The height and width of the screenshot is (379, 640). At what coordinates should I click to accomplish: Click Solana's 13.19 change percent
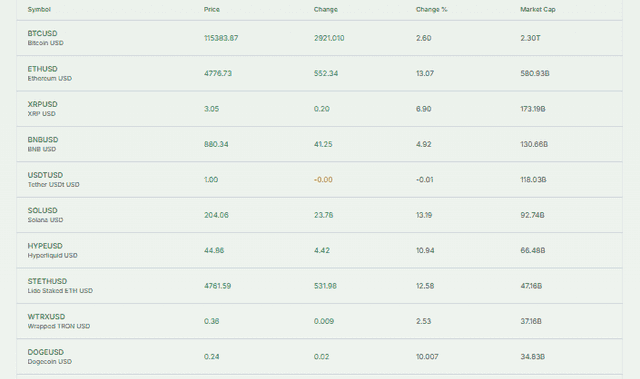pyautogui.click(x=424, y=215)
